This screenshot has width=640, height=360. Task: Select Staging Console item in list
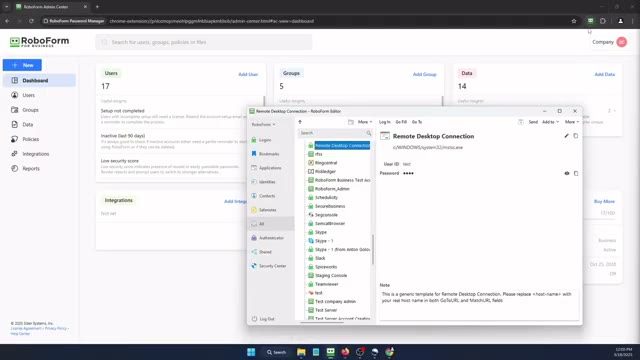pyautogui.click(x=331, y=276)
